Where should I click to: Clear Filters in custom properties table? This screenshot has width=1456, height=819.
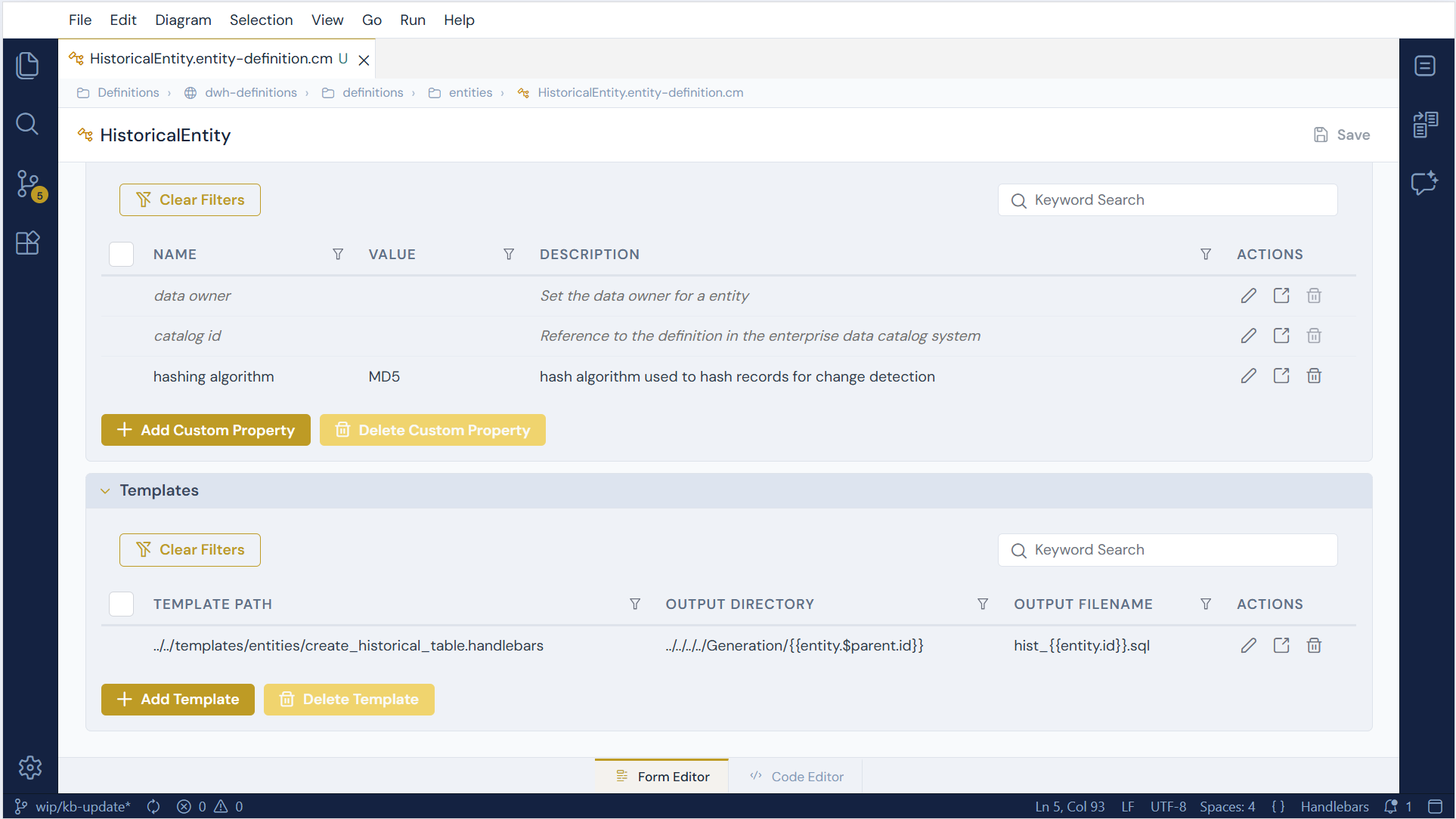pyautogui.click(x=190, y=200)
